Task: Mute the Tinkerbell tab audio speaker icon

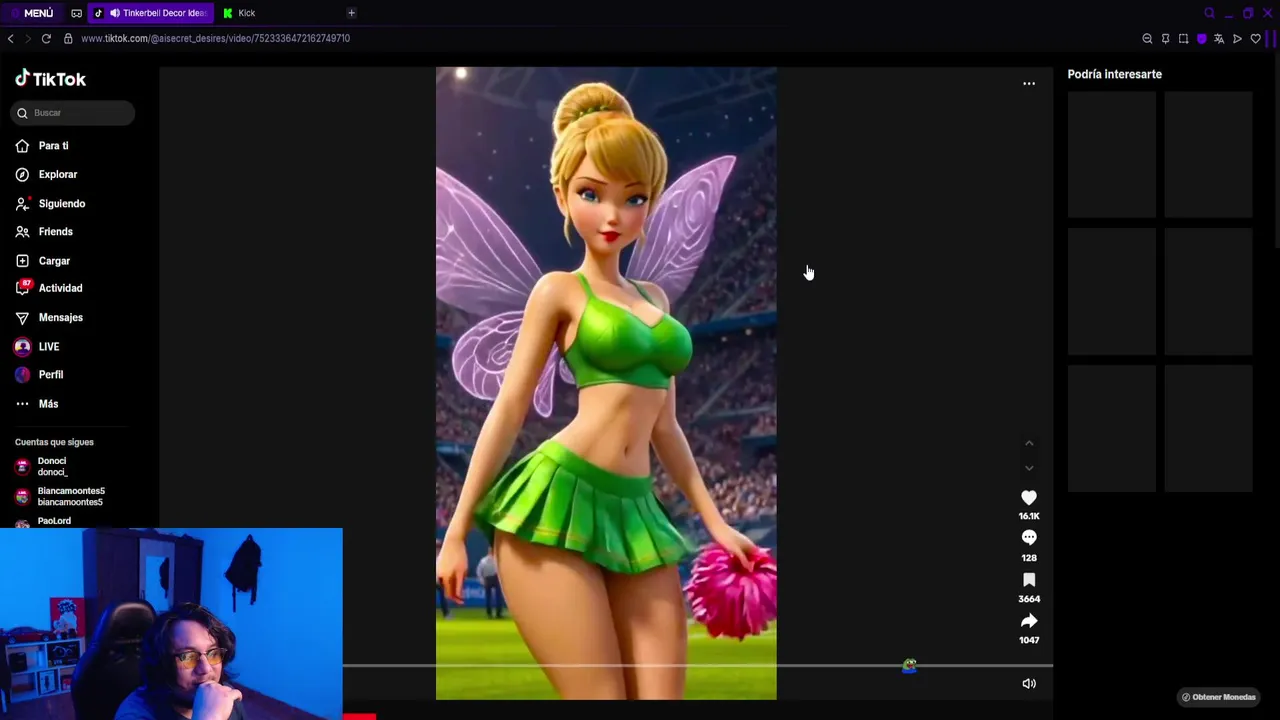Action: (114, 13)
